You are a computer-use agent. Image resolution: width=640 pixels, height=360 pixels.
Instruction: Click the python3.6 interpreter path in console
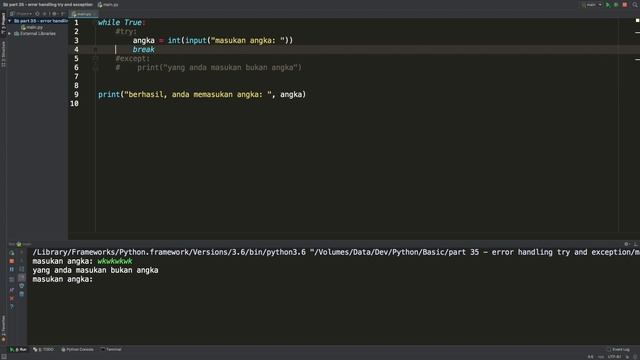[x=169, y=252]
